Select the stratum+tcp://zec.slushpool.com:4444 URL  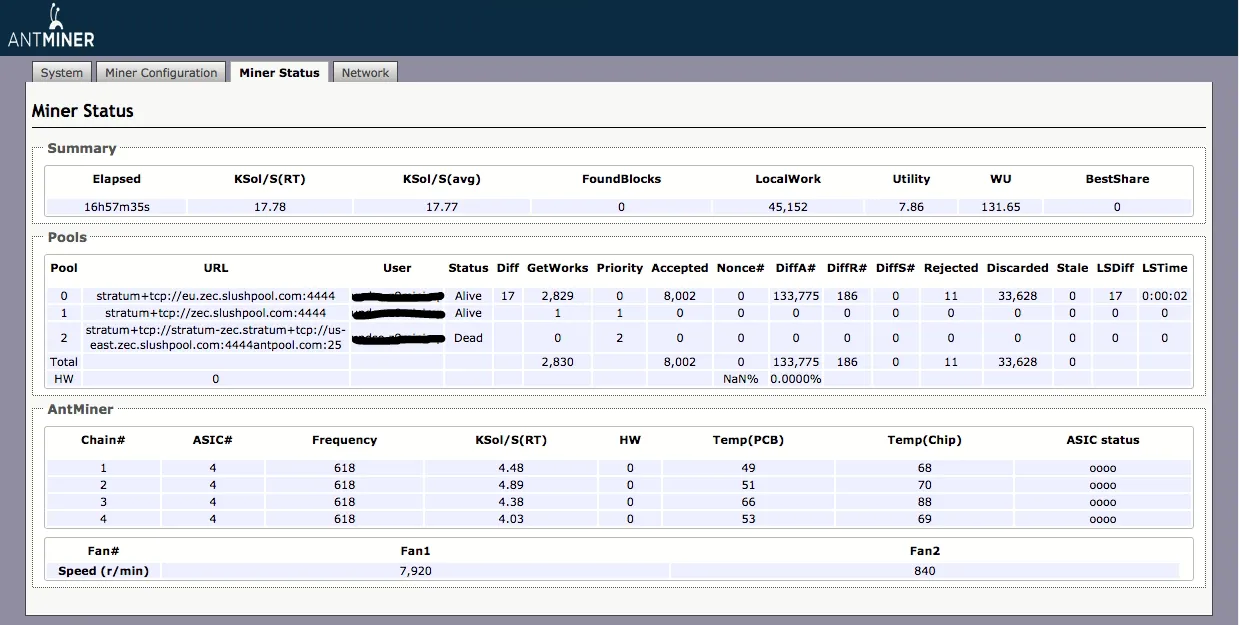(216, 313)
